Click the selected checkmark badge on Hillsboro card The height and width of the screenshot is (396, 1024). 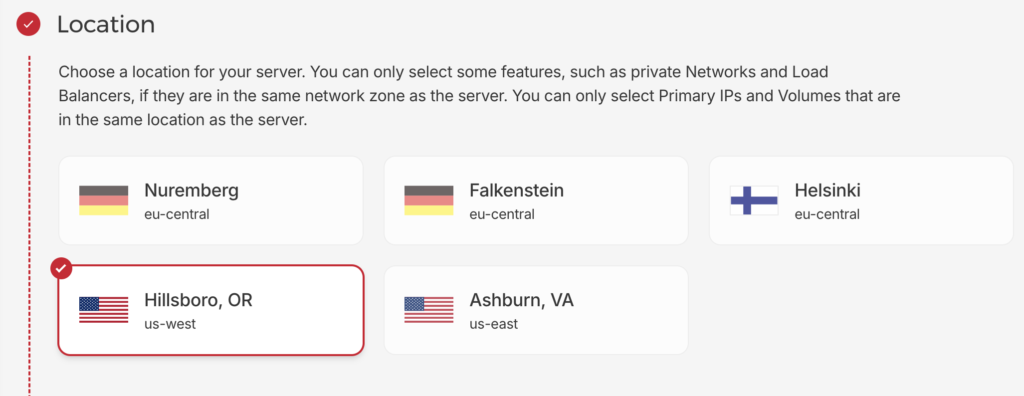(x=62, y=268)
